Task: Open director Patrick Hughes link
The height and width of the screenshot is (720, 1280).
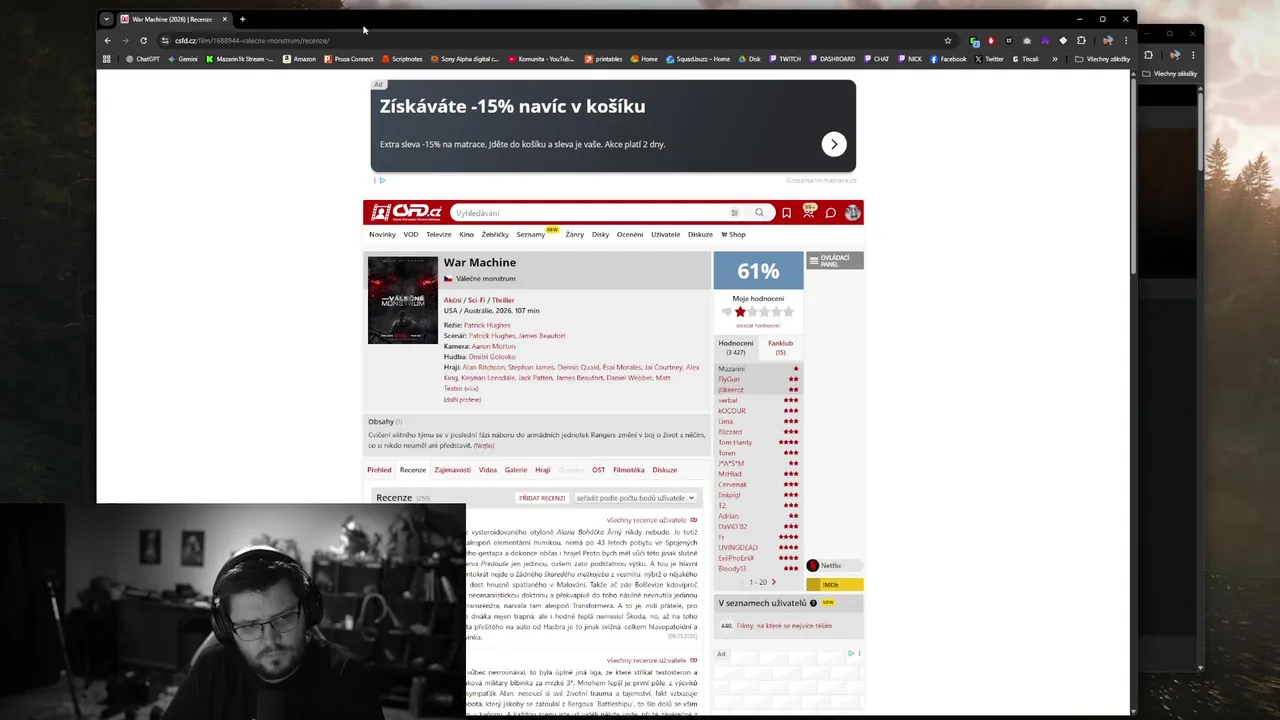Action: click(x=487, y=325)
